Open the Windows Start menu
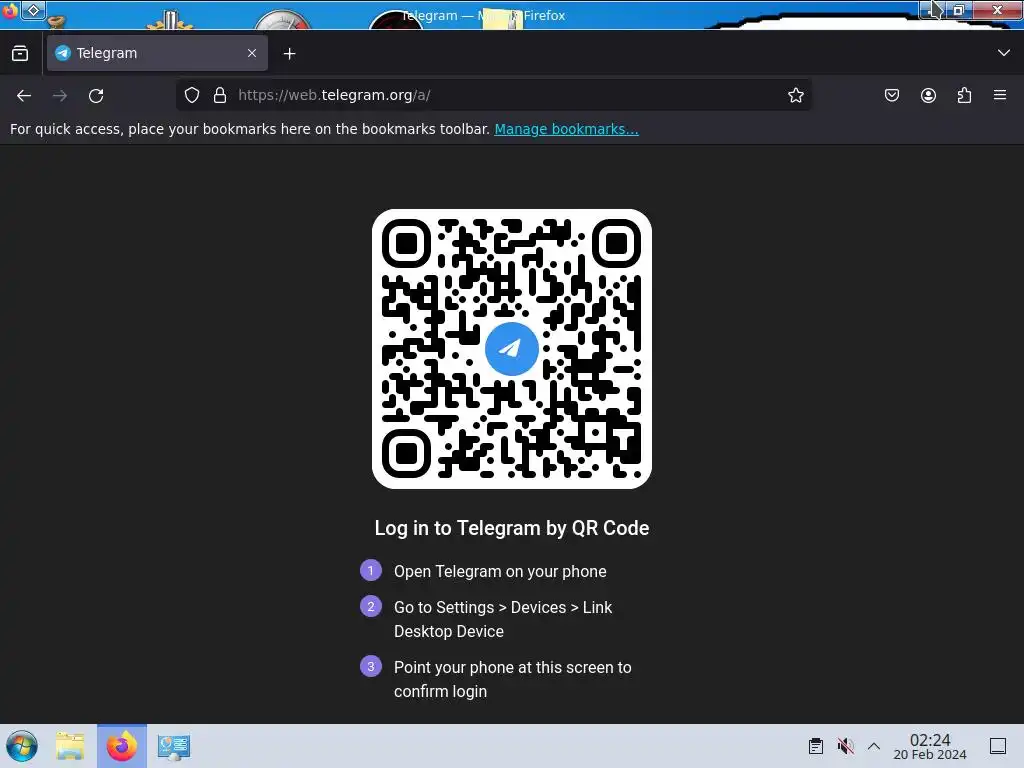 22,746
